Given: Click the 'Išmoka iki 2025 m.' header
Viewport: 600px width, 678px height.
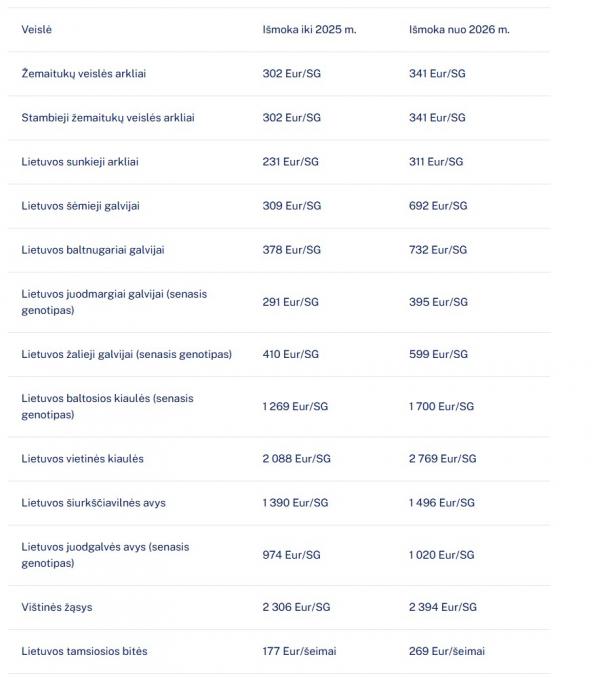Looking at the screenshot, I should [308, 30].
